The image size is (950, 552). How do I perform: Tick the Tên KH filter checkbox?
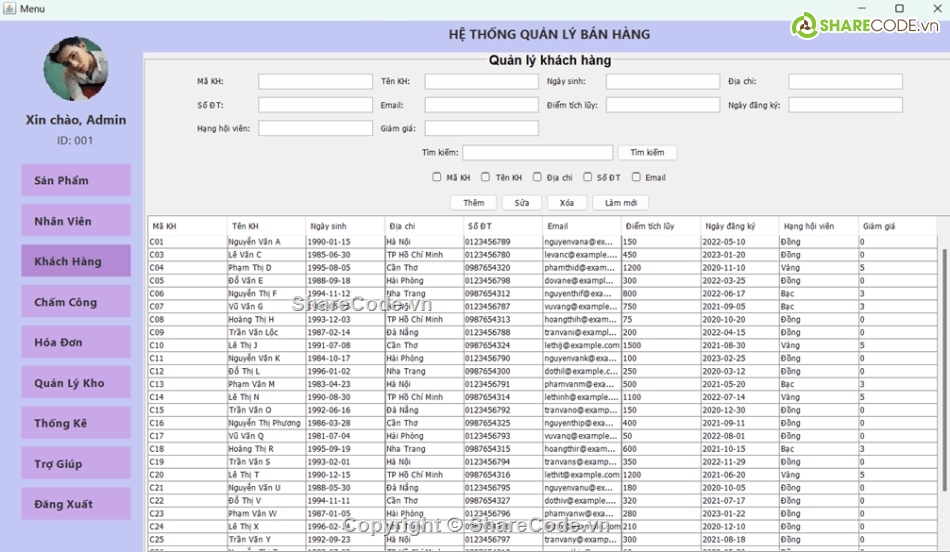pos(486,178)
